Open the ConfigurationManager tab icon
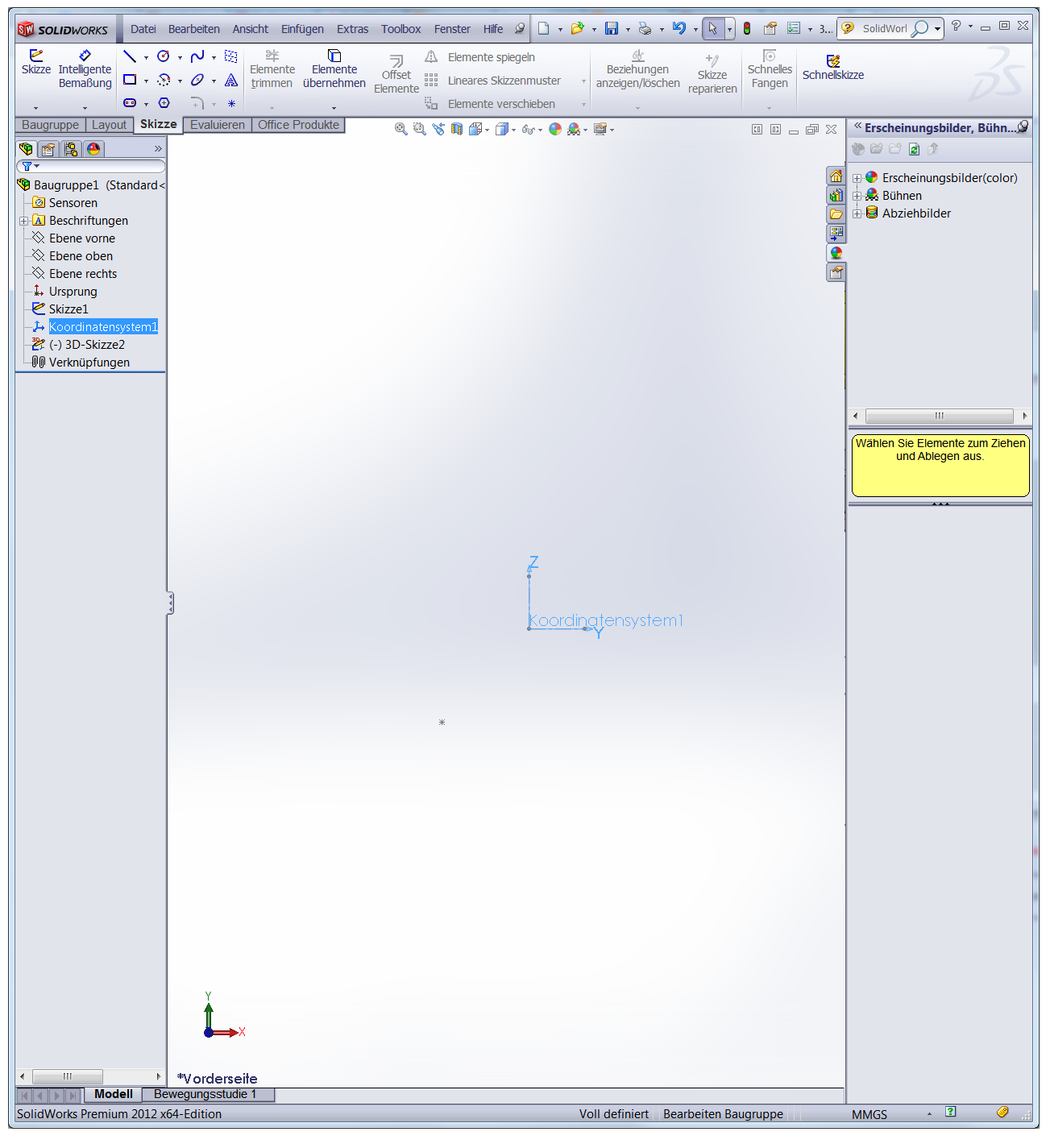This screenshot has height=1148, width=1050. (x=71, y=149)
